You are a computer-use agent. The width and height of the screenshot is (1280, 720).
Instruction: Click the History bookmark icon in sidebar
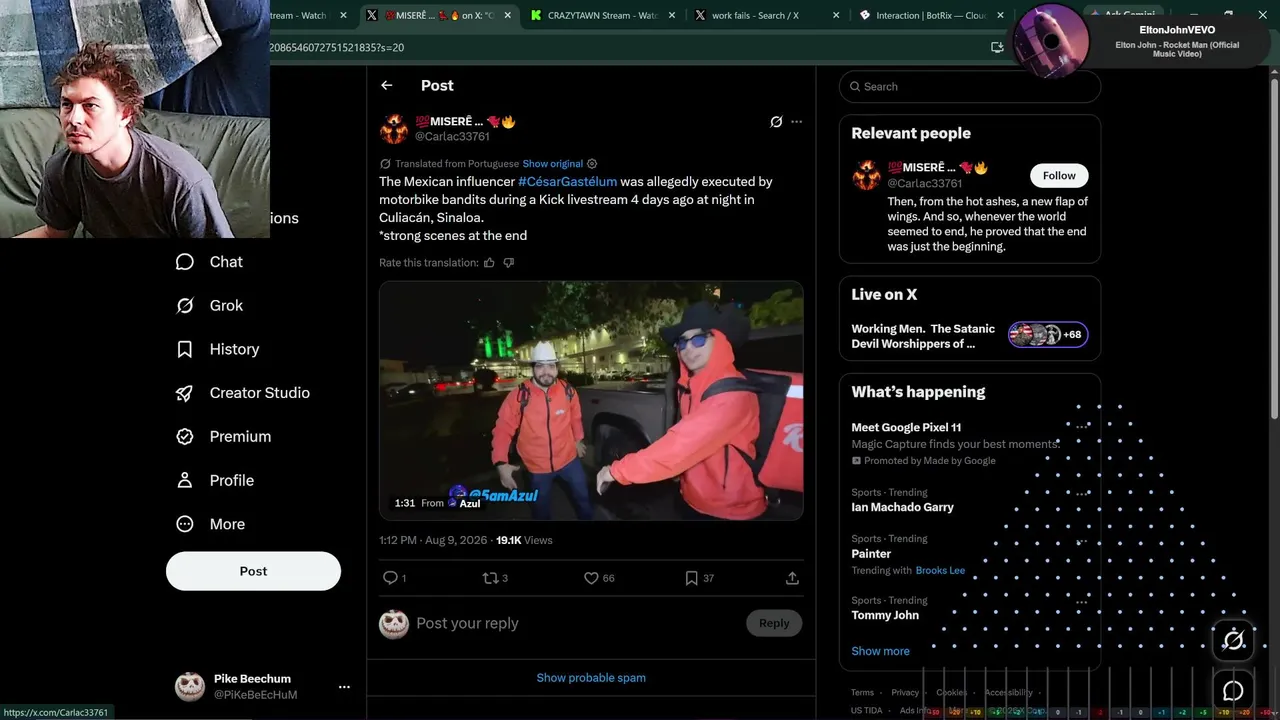coord(185,349)
